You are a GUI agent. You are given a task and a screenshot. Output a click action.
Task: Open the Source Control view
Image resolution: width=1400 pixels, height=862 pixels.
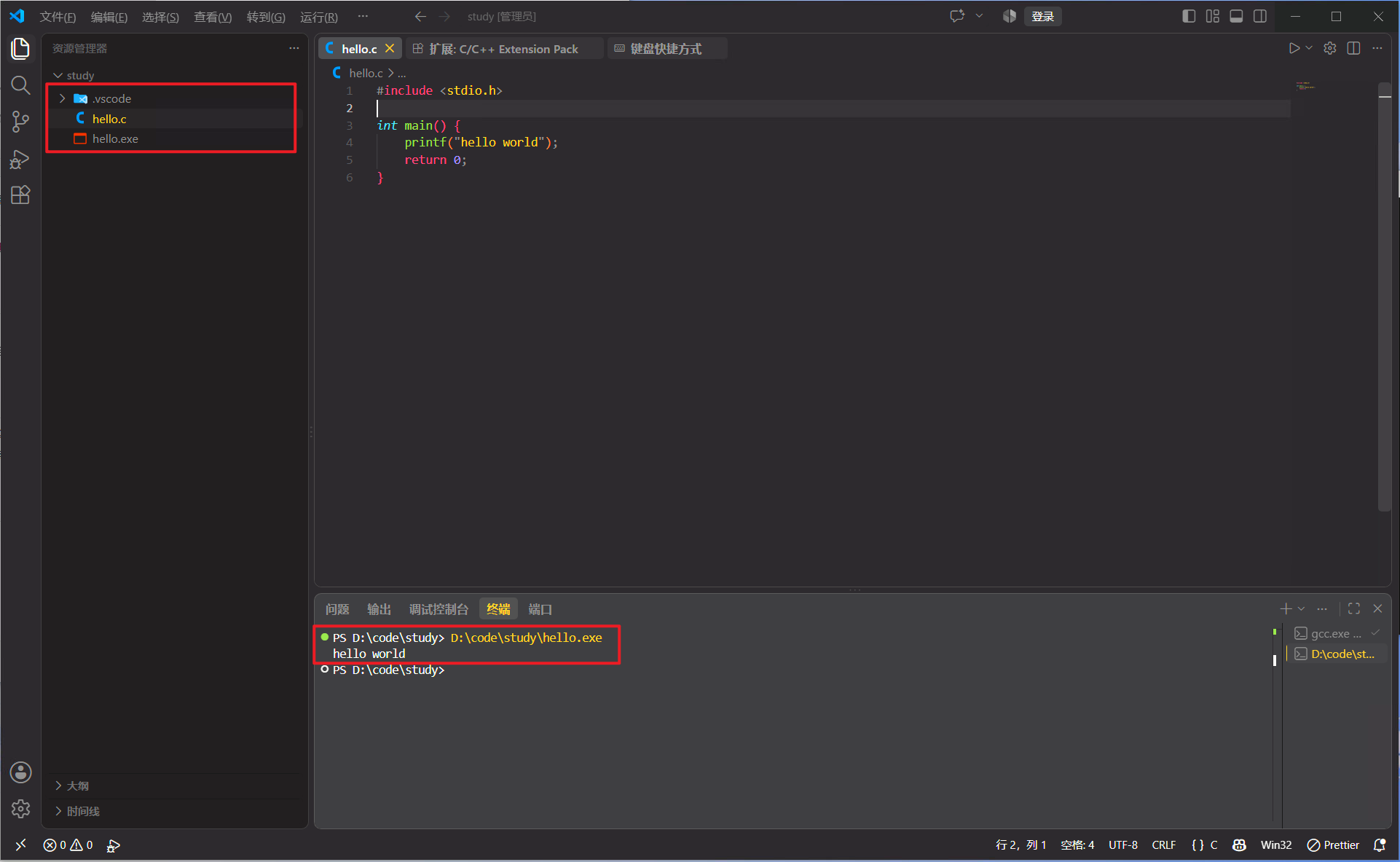point(20,122)
